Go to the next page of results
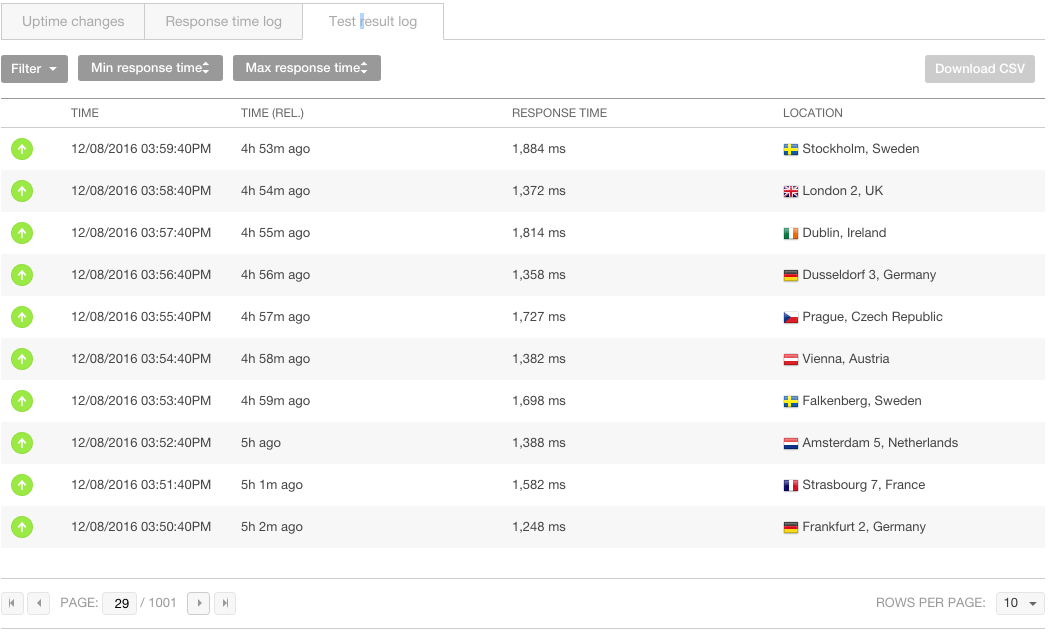Screen dimensions: 1060x635 198,603
